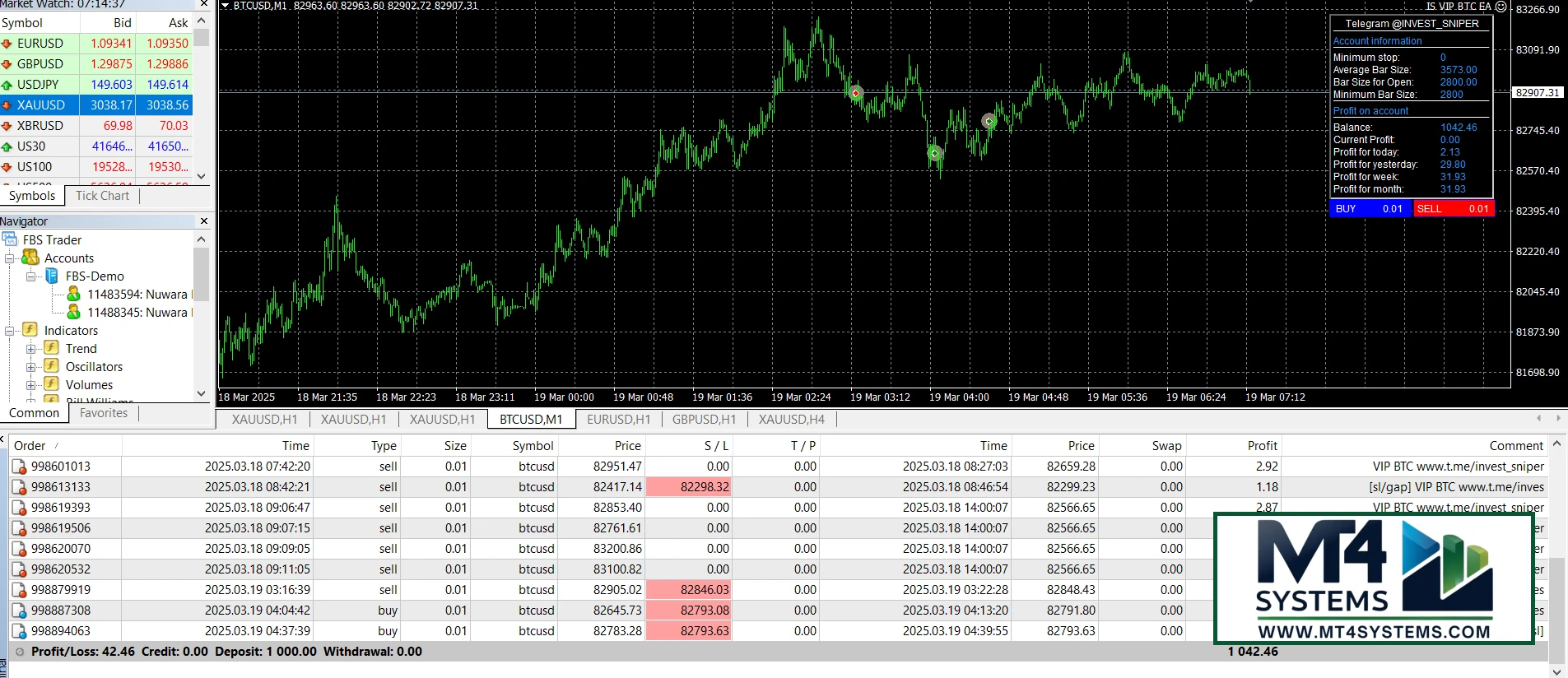Click the FBS Trader root icon in Navigator
The height and width of the screenshot is (678, 1568).
(10, 239)
